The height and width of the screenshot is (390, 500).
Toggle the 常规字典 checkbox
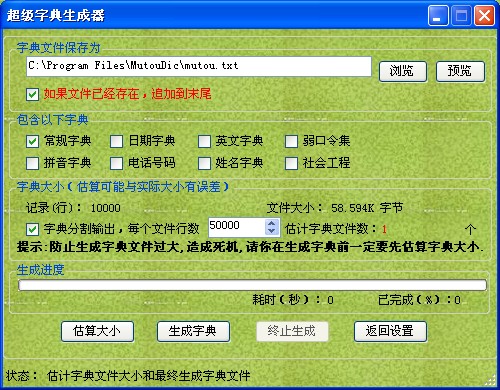pyautogui.click(x=33, y=141)
